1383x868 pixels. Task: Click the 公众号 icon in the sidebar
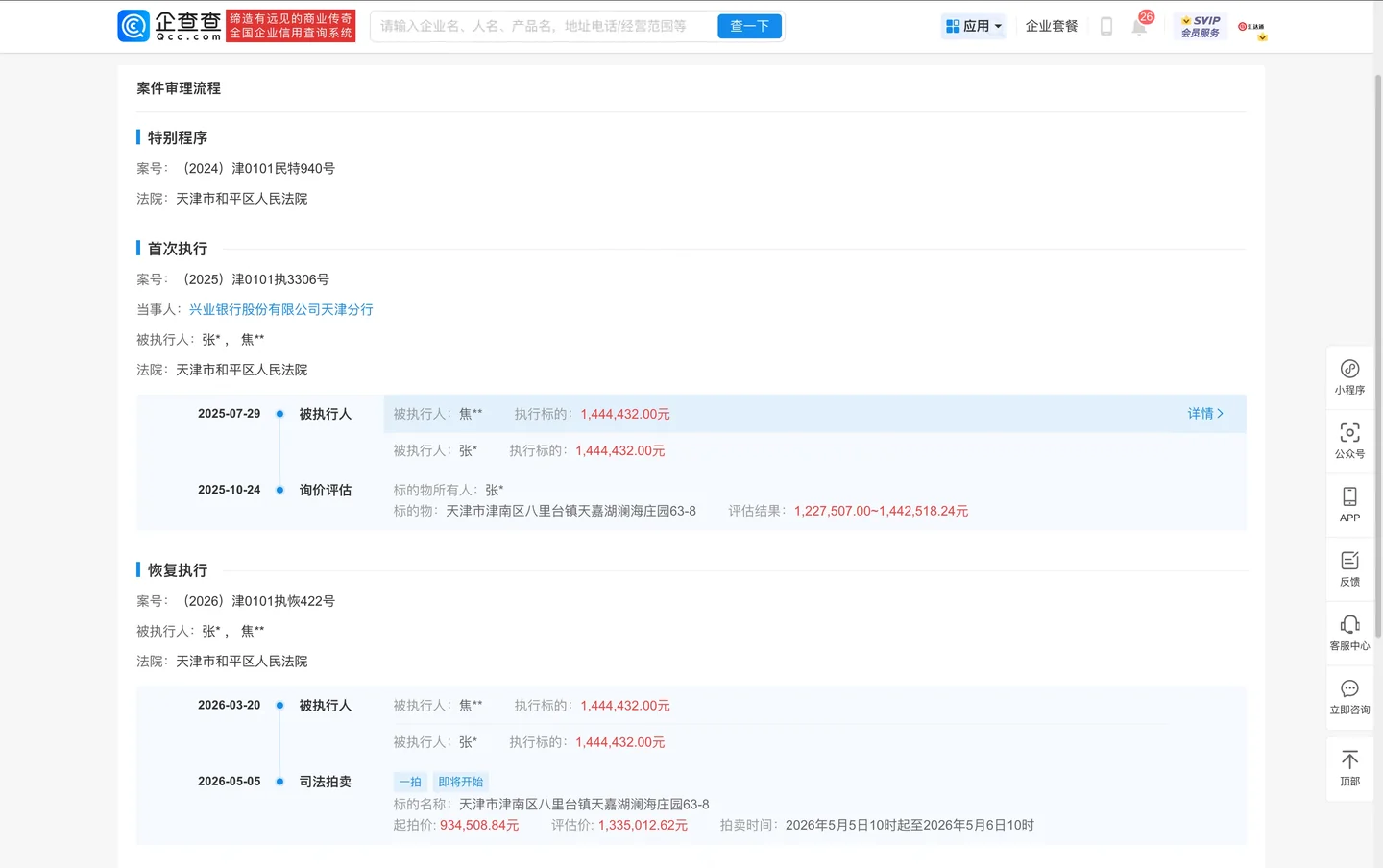click(x=1349, y=441)
